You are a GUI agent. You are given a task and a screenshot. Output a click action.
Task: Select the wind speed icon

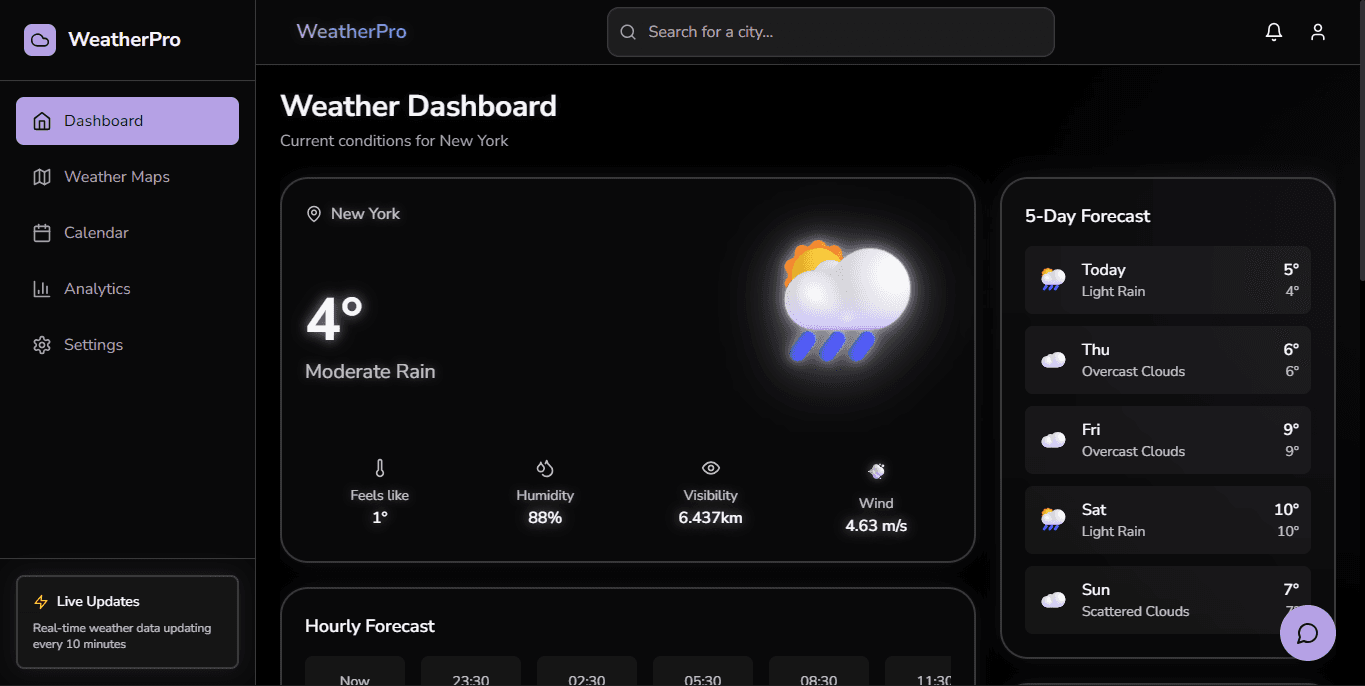[876, 470]
